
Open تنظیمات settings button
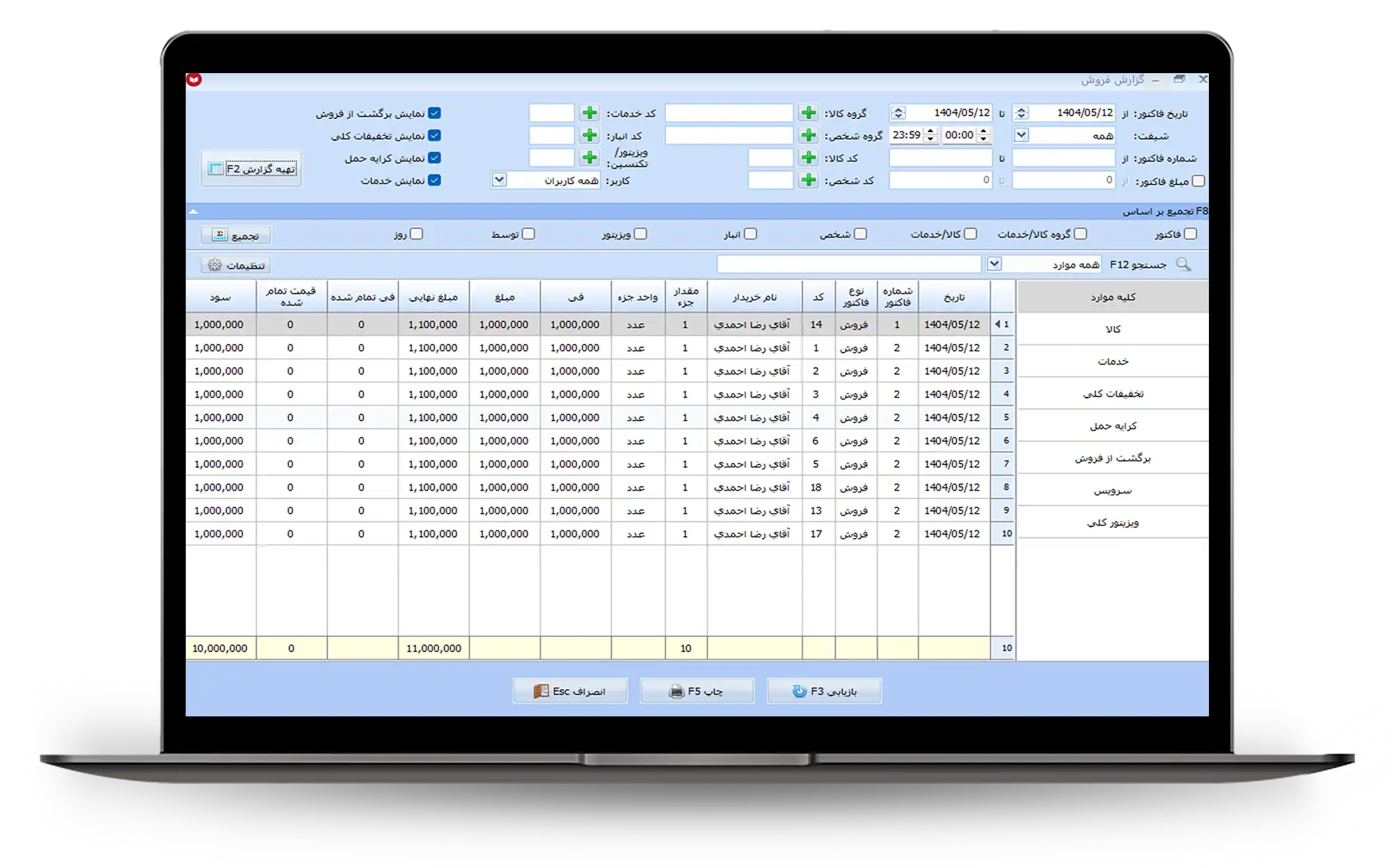point(236,265)
